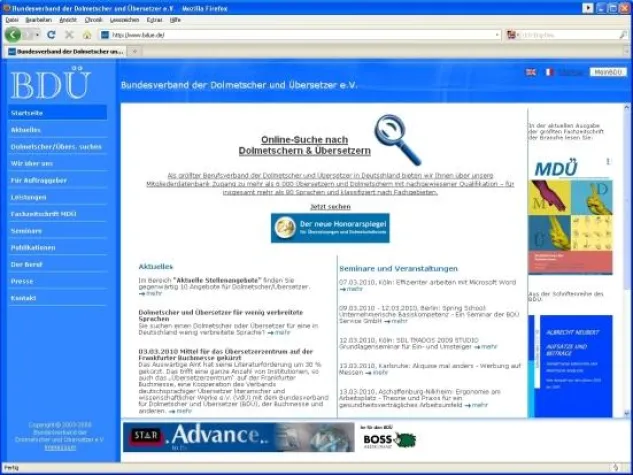Open Fachzeitschrift MDÜ in sidebar
Screen dimensions: 633x475
(57, 214)
